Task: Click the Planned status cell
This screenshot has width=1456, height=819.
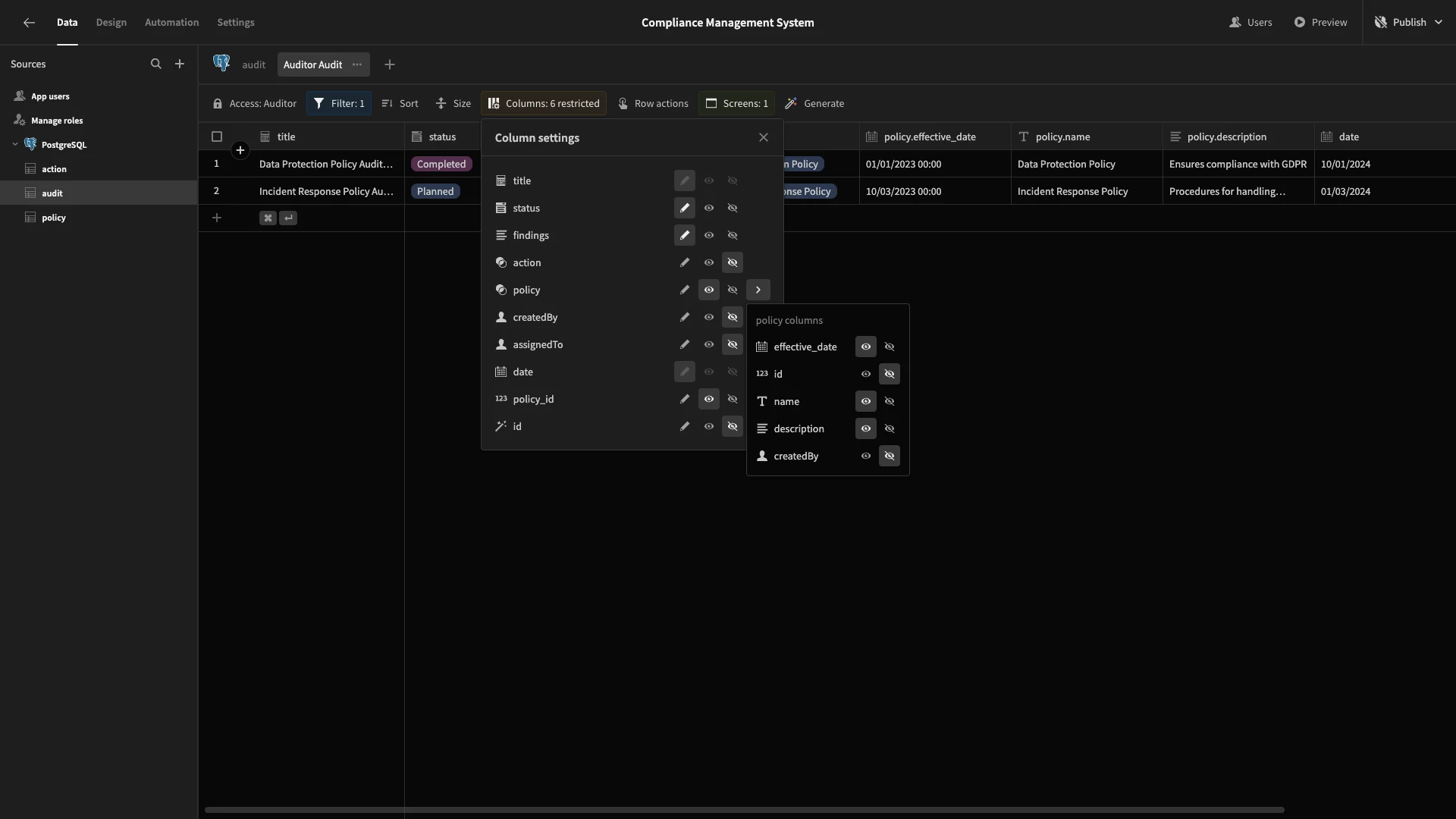Action: click(x=435, y=192)
